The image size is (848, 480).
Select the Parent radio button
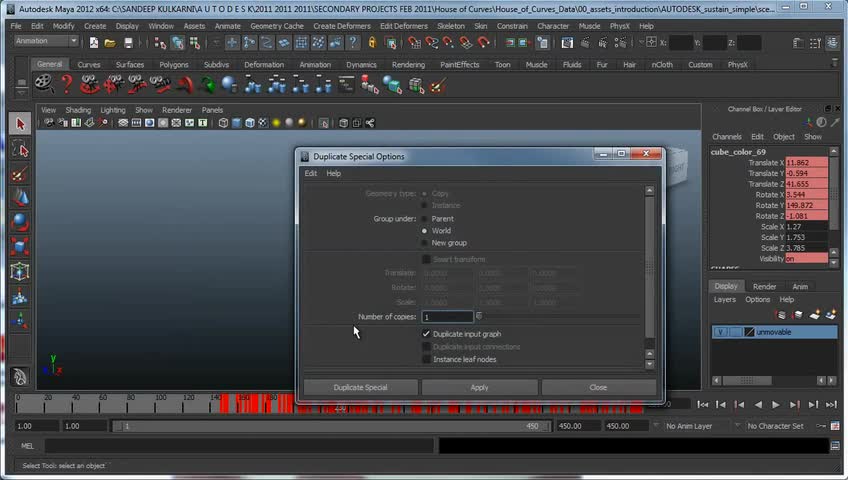click(x=424, y=218)
